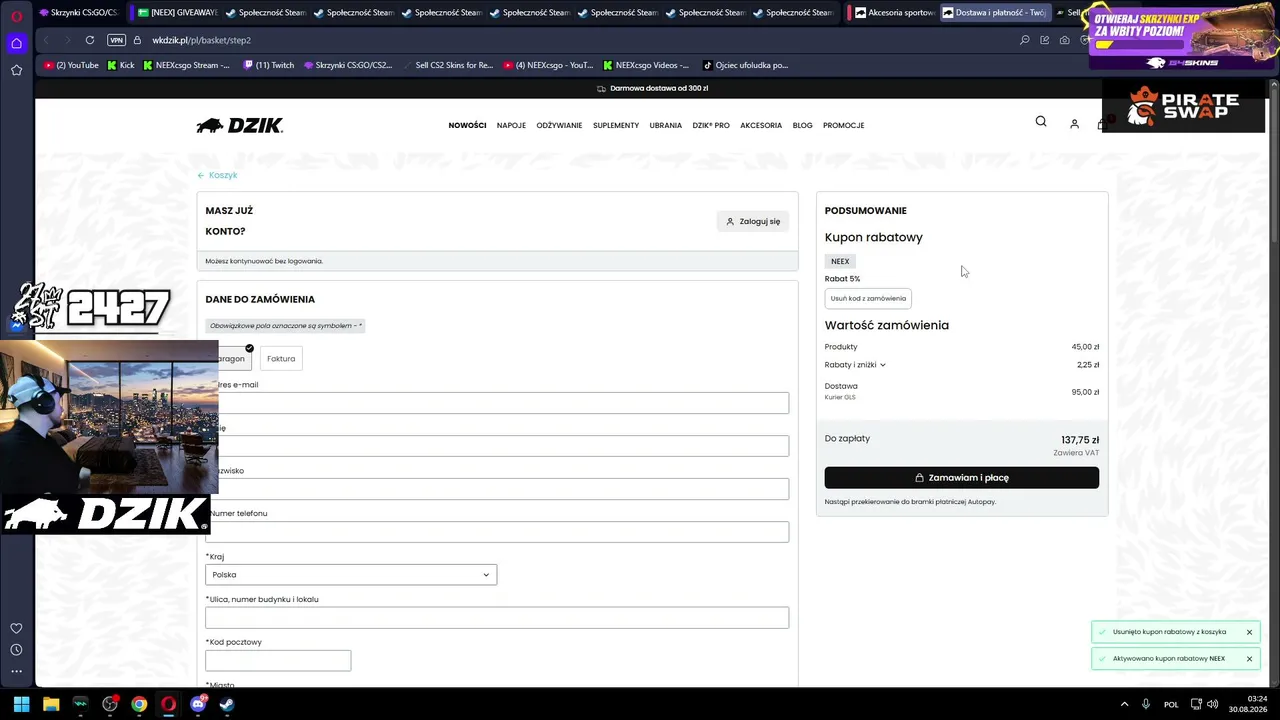Open the Windows Start menu
Viewport: 1280px width, 720px height.
[x=21, y=704]
